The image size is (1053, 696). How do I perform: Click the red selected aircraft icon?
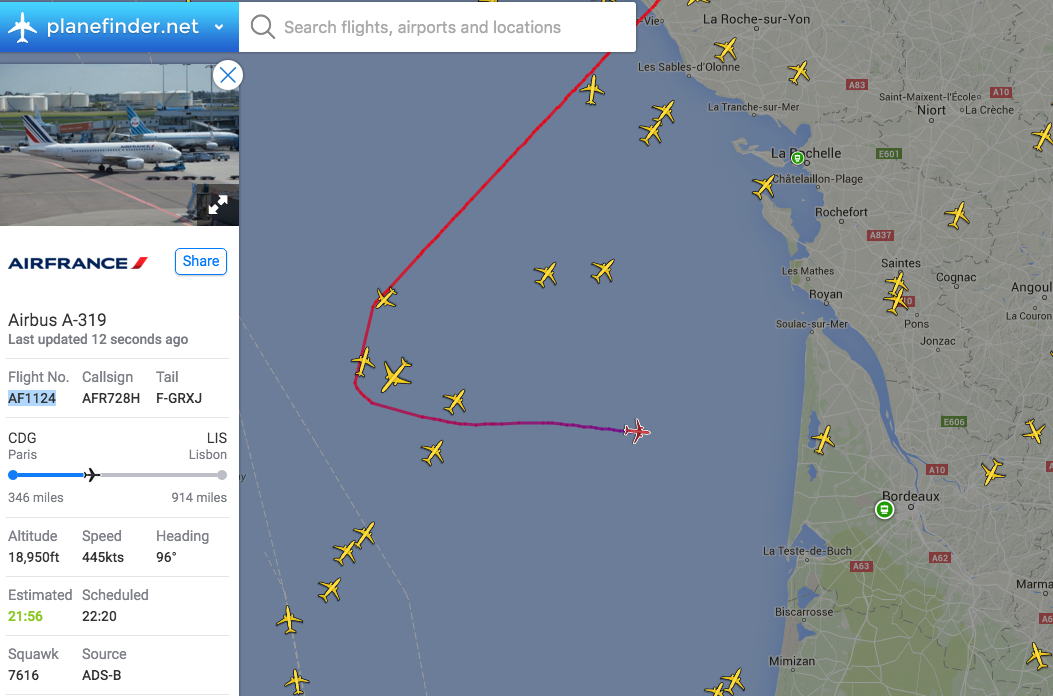[x=637, y=431]
